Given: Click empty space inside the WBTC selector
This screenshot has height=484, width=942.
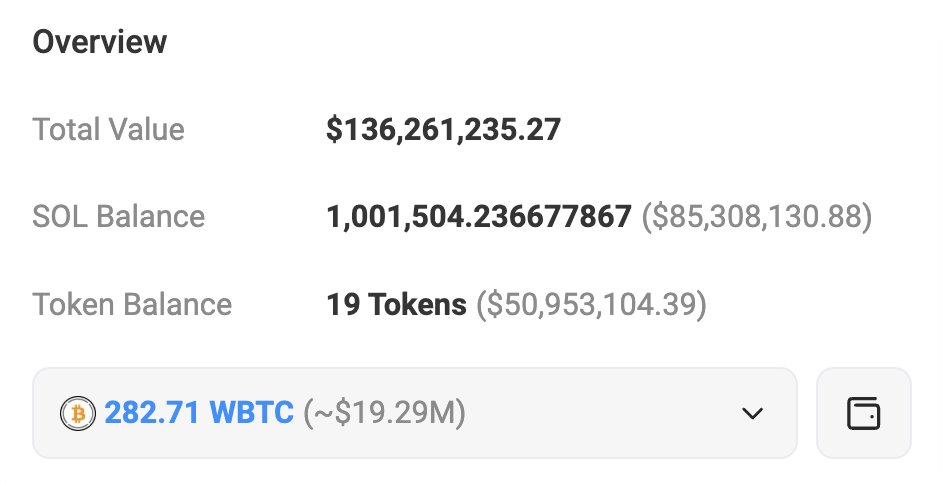Looking at the screenshot, I should pyautogui.click(x=600, y=413).
